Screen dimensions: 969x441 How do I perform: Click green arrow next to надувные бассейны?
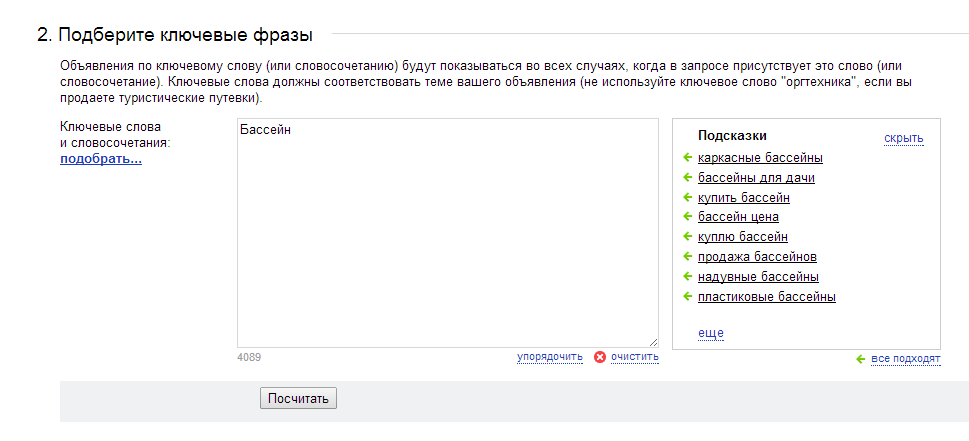click(x=687, y=276)
